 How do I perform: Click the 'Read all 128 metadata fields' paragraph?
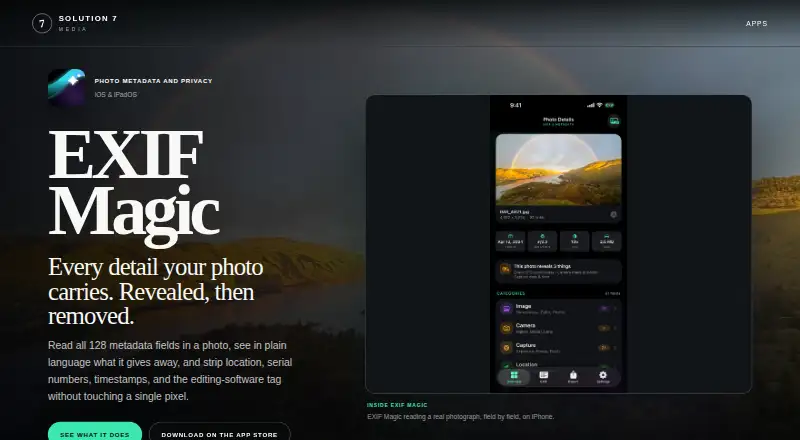click(170, 371)
